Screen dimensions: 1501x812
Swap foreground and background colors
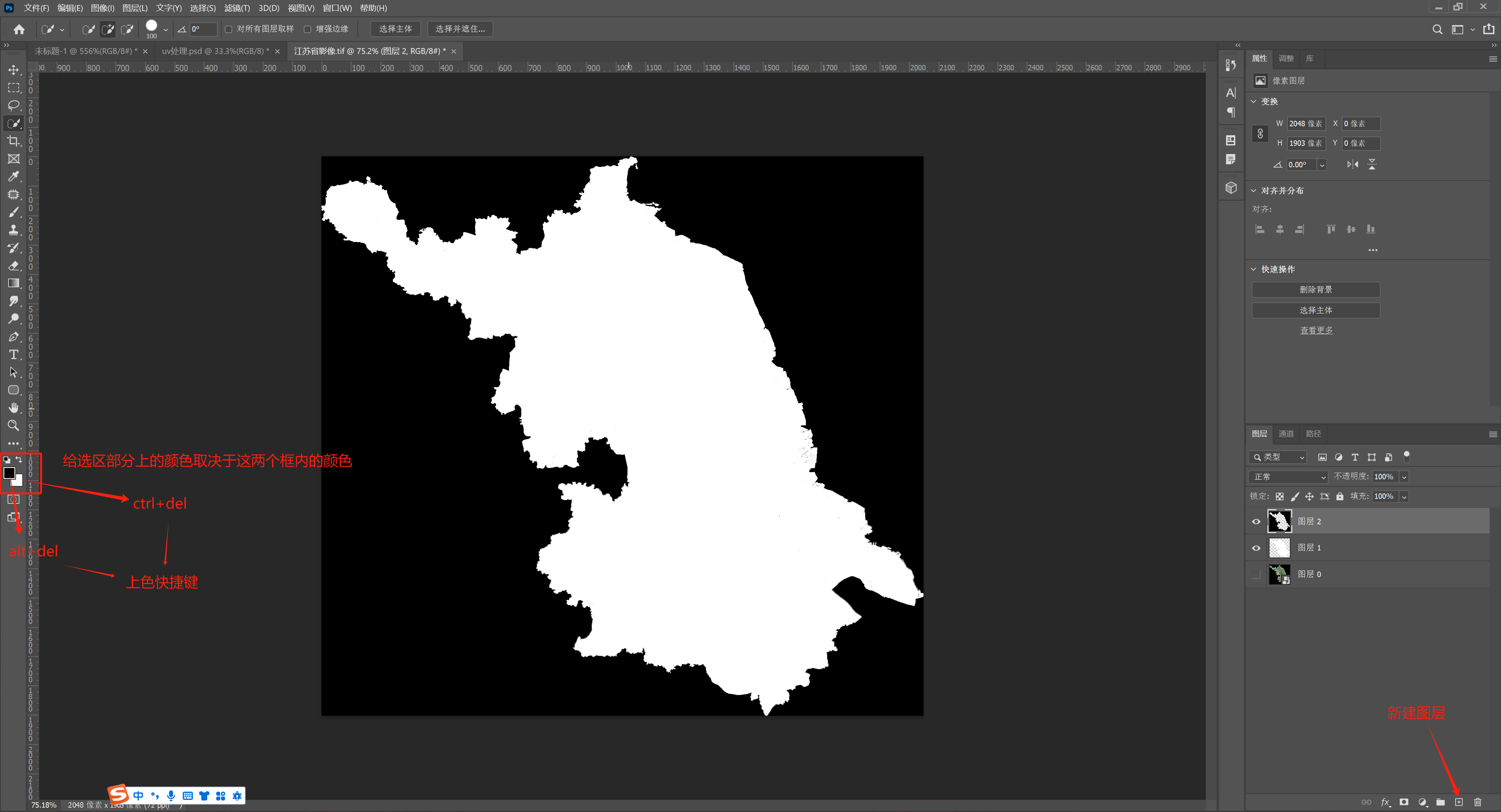click(19, 460)
